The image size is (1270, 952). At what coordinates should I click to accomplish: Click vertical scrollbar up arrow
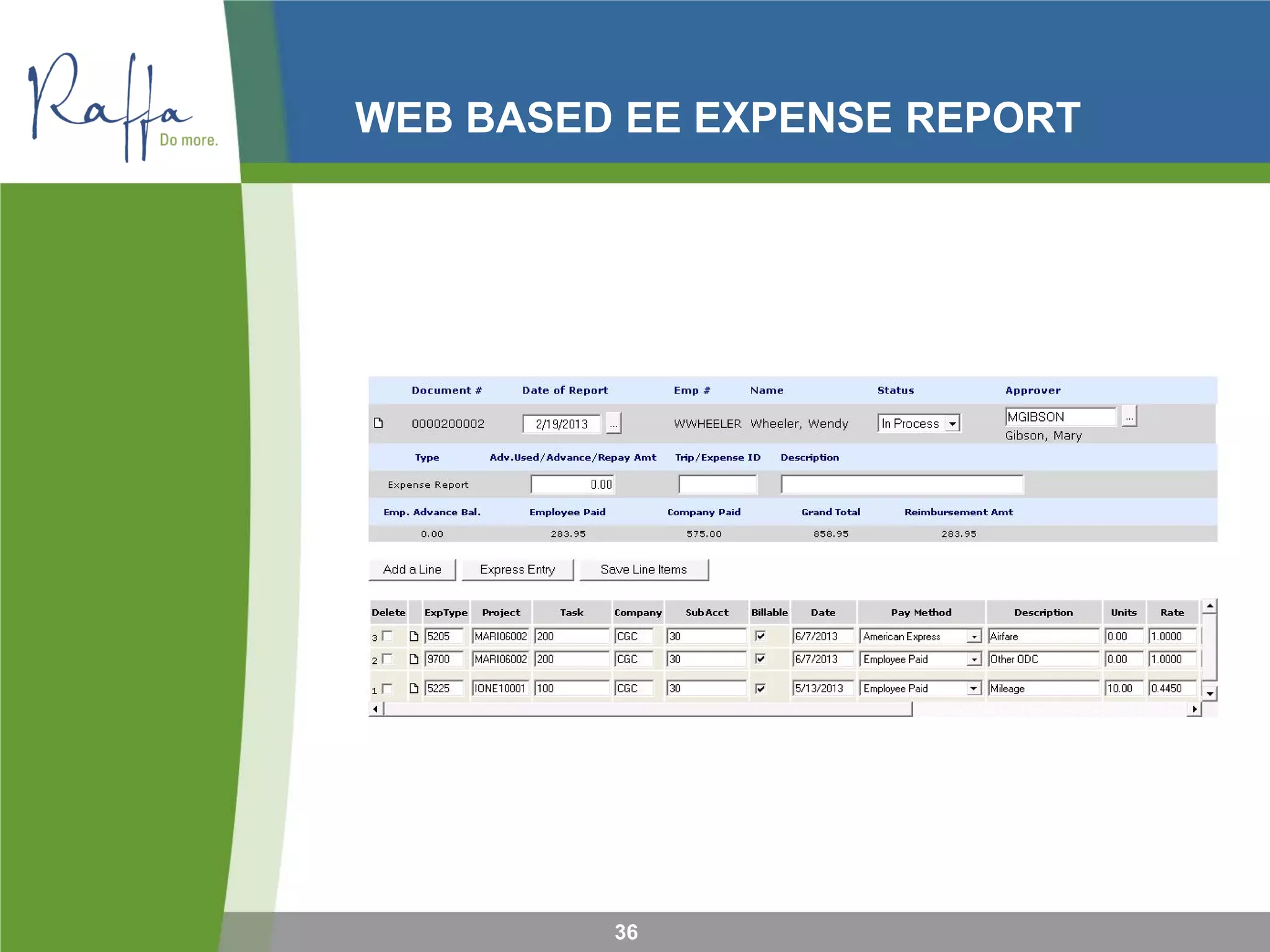coord(1209,606)
